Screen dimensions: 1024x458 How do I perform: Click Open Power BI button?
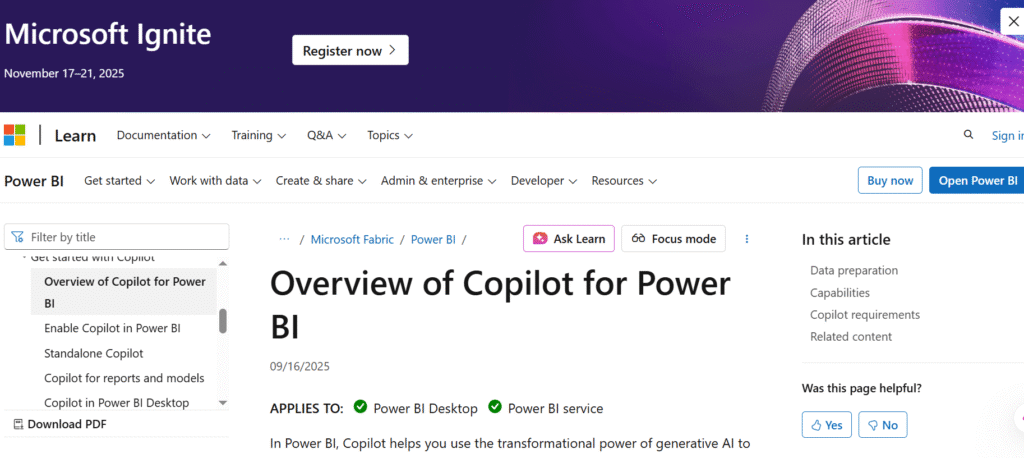pyautogui.click(x=977, y=180)
